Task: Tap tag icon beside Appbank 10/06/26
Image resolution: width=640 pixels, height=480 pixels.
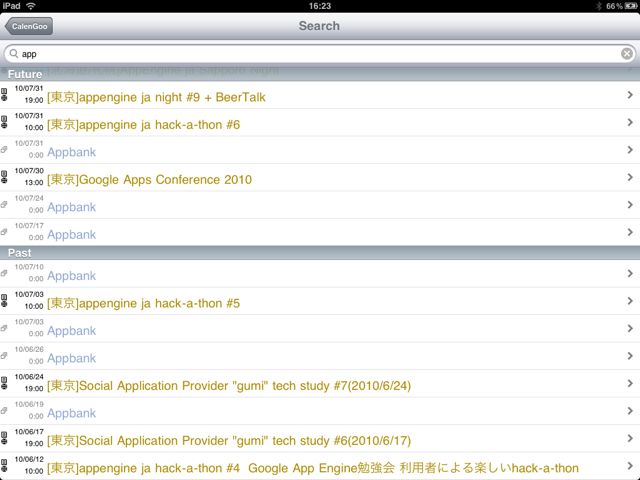Action: tap(4, 356)
